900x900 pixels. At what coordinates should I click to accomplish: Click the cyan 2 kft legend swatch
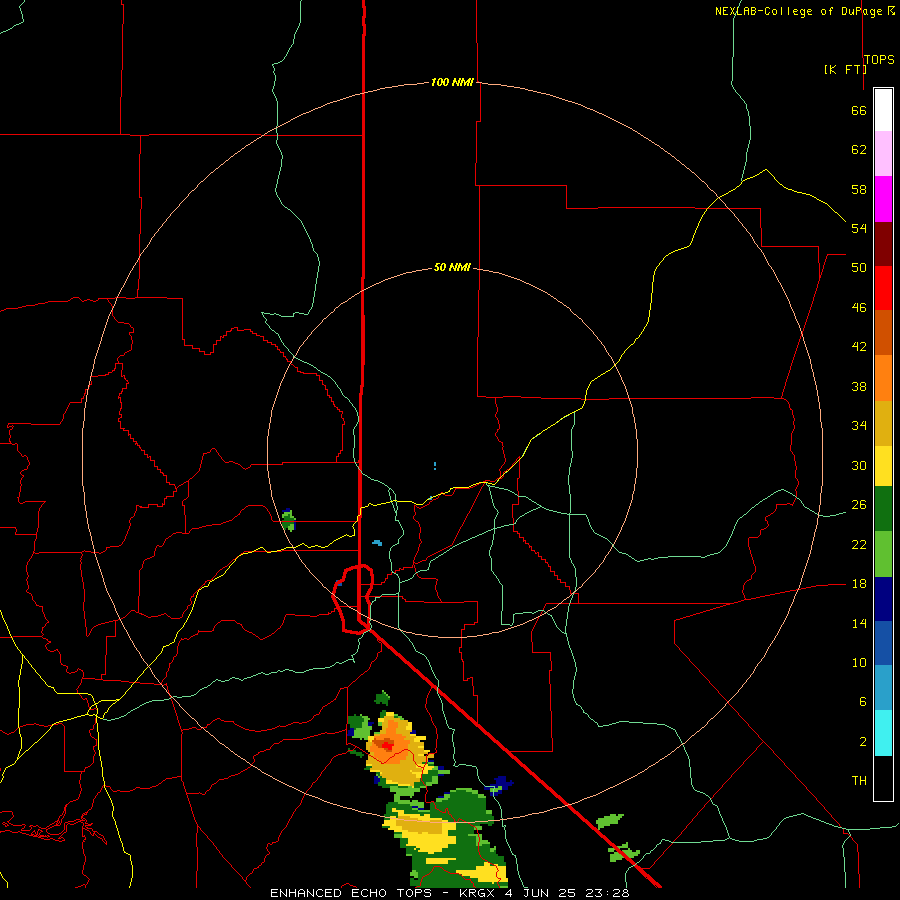coord(883,734)
